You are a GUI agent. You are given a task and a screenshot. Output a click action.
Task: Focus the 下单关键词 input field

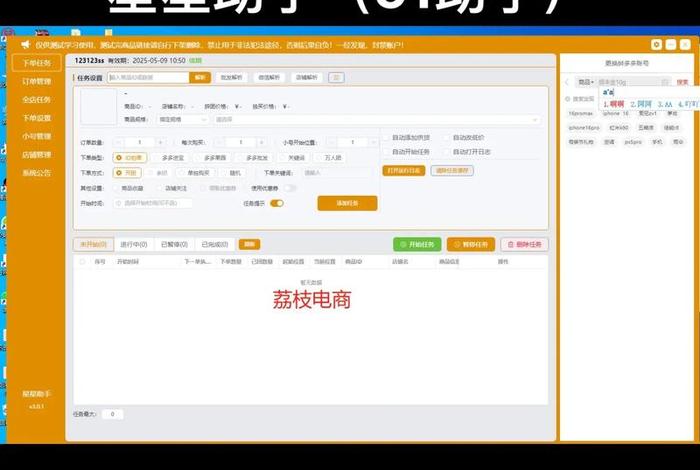[336, 173]
